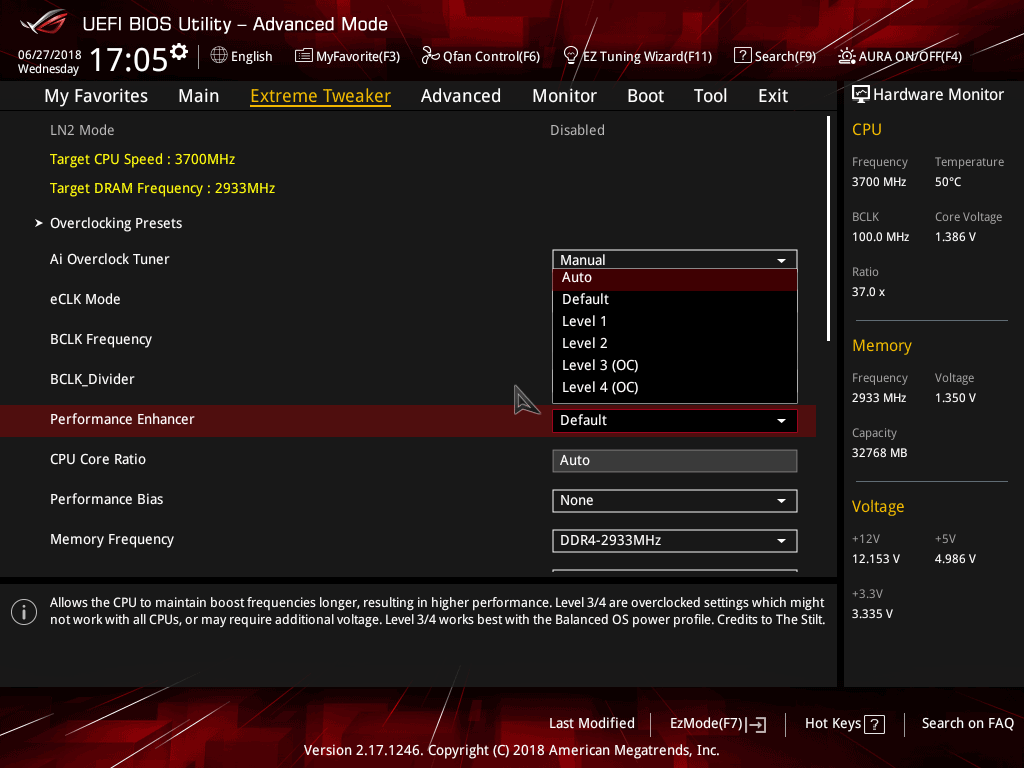Select Level 1 in the dropdown list

click(x=675, y=321)
